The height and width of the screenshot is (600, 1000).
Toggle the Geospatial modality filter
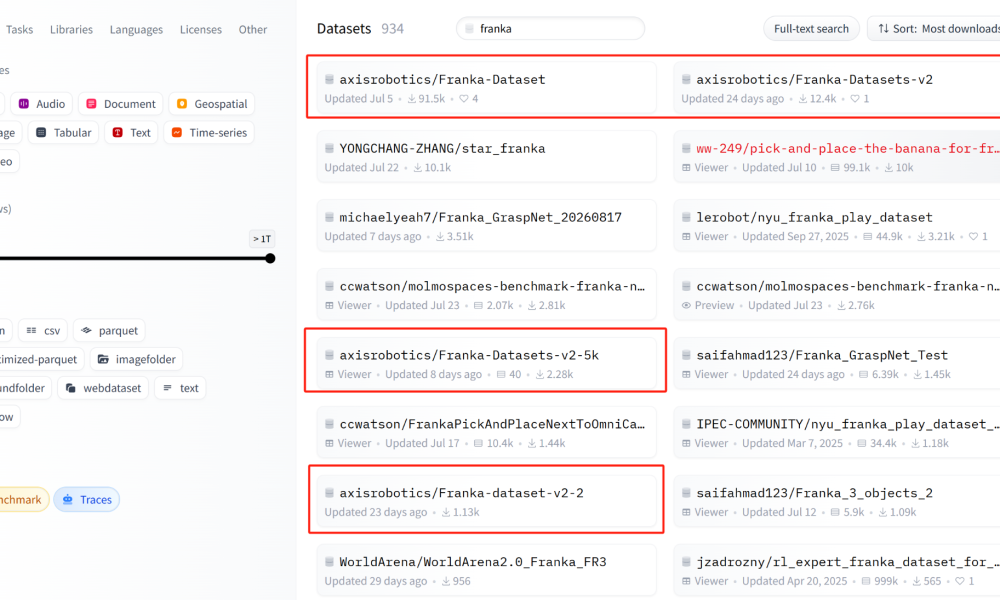coord(212,104)
